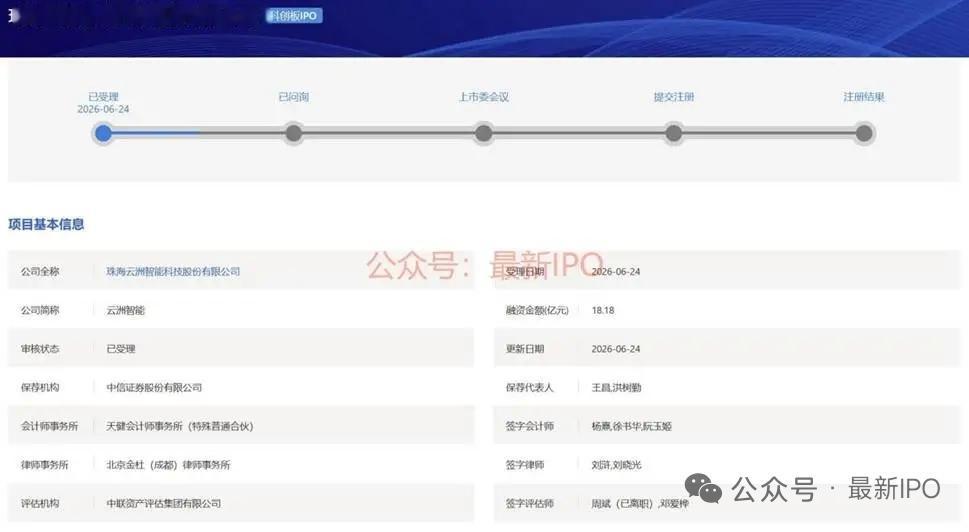Click the 会计师事务所 field label
This screenshot has width=969, height=532.
(x=49, y=426)
